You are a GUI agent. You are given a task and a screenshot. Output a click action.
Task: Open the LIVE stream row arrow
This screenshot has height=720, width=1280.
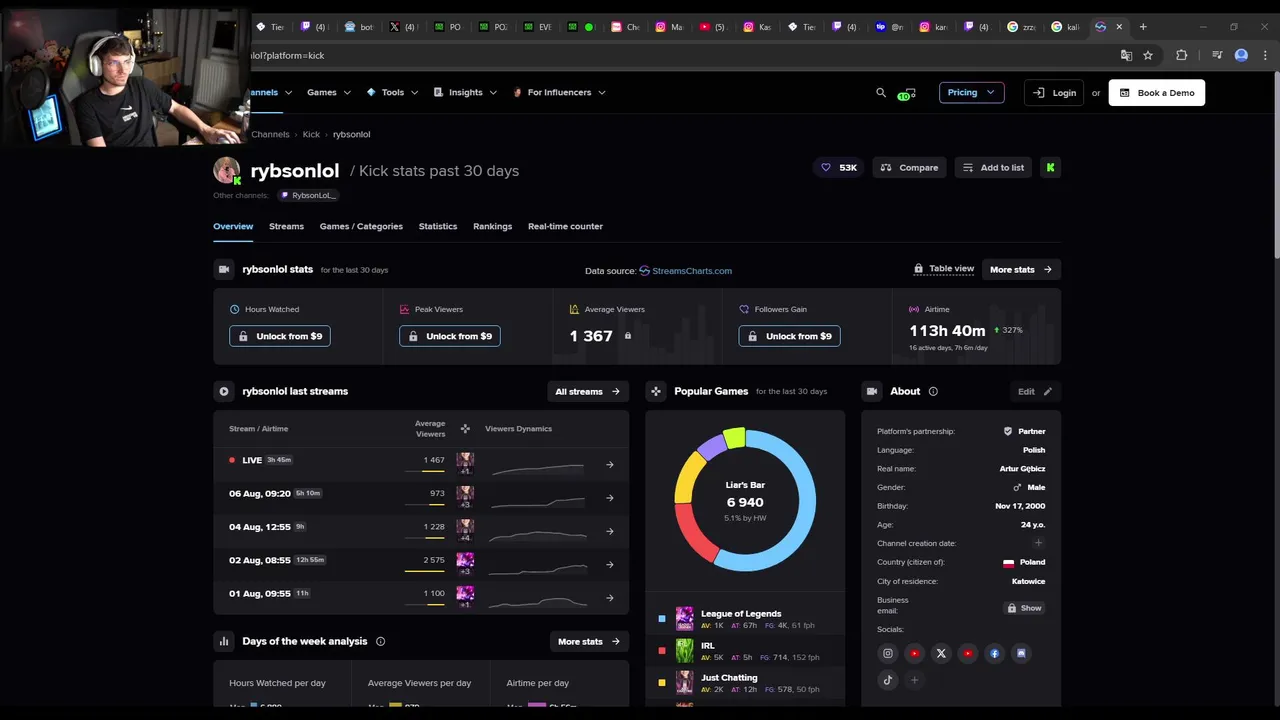pos(610,464)
